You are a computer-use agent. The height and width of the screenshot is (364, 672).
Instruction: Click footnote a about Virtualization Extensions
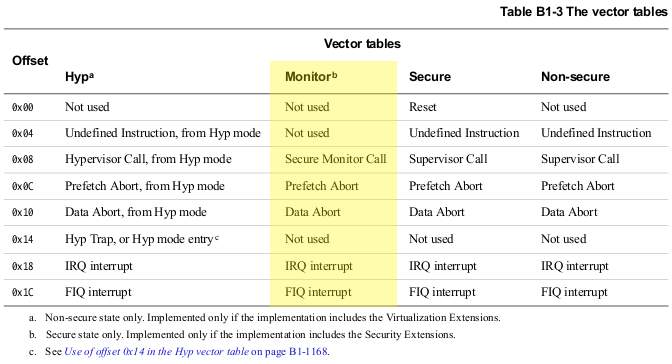[x=265, y=318]
